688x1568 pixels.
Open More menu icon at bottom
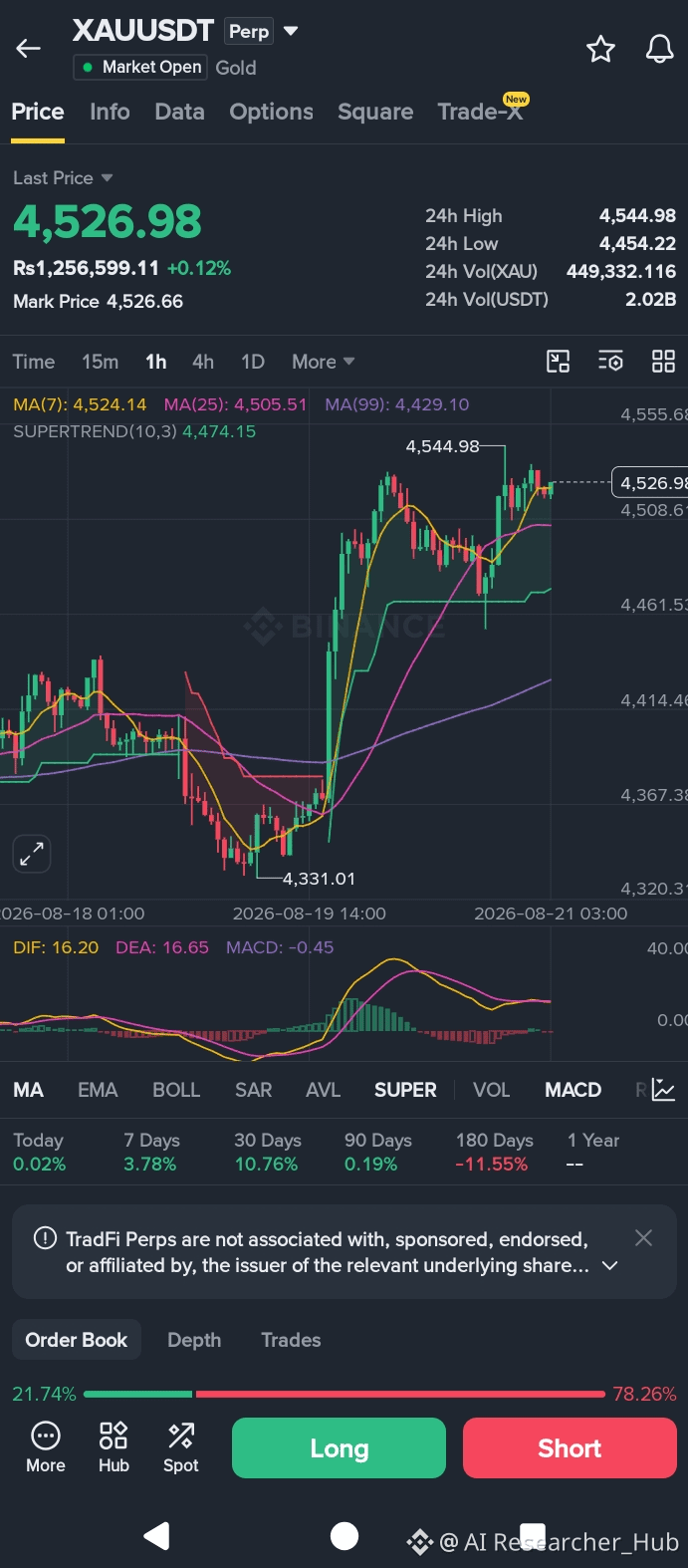pyautogui.click(x=46, y=1448)
